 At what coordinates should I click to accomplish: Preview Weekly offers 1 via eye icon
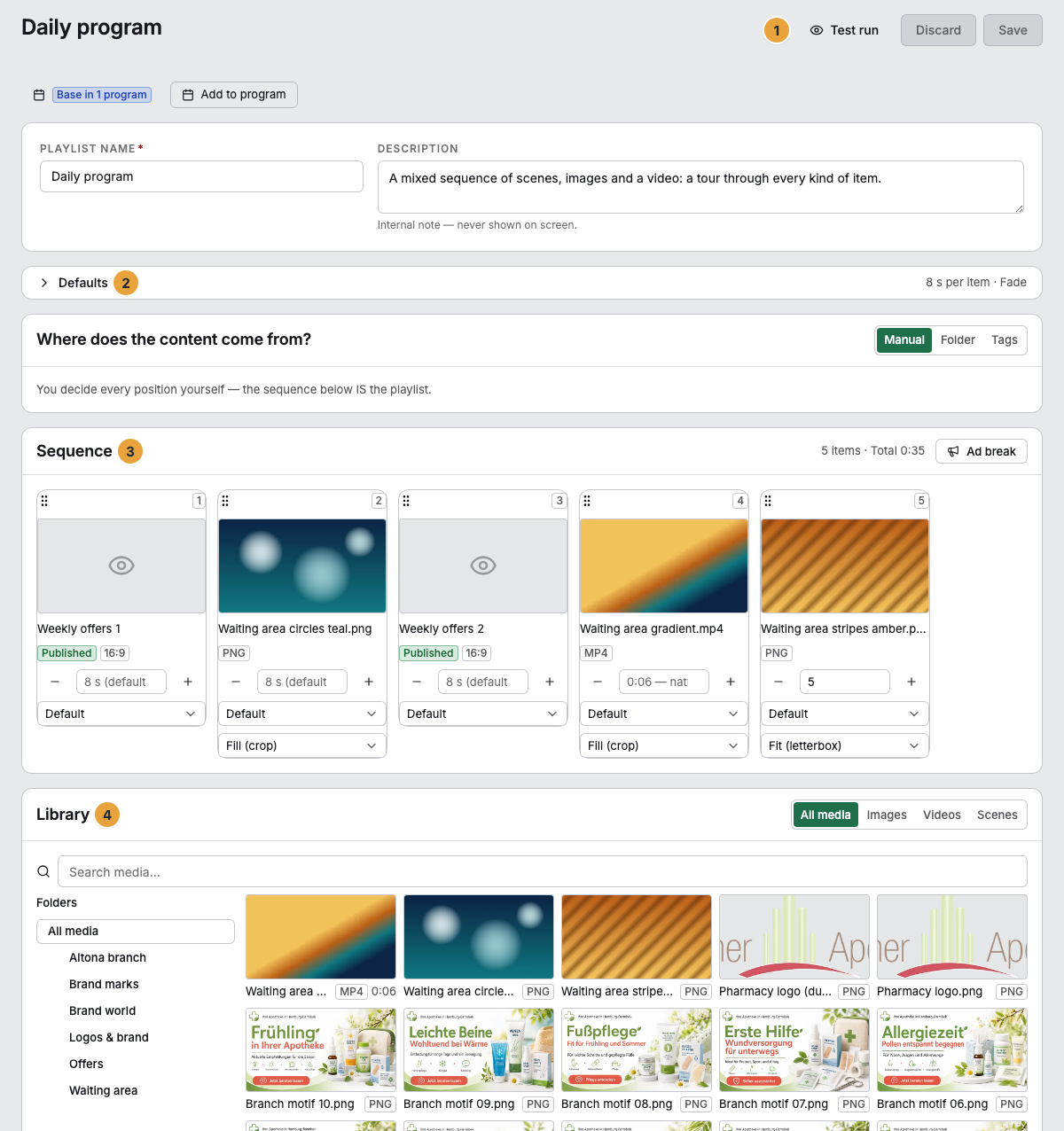[x=121, y=565]
